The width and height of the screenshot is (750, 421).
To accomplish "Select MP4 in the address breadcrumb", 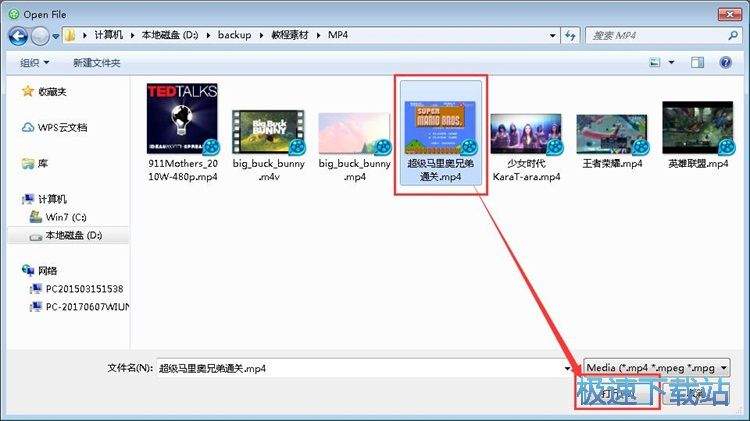I will pyautogui.click(x=338, y=35).
